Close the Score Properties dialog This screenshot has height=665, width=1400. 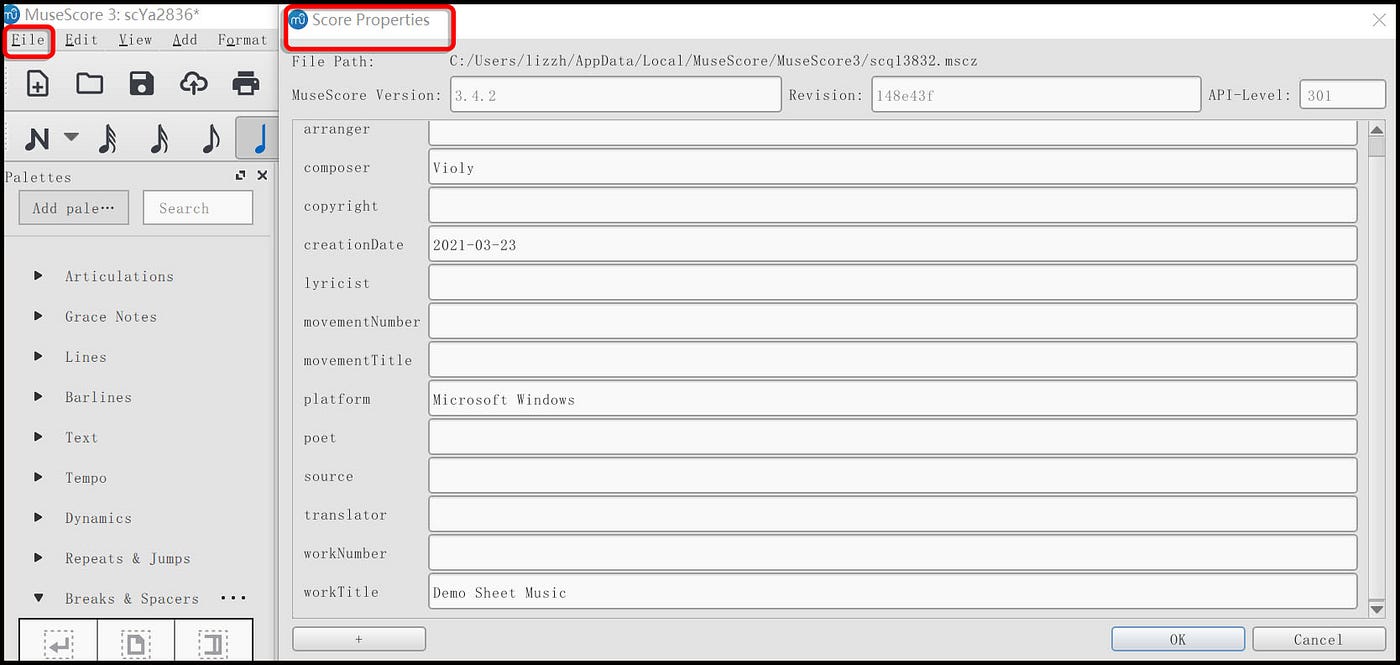coord(1379,20)
